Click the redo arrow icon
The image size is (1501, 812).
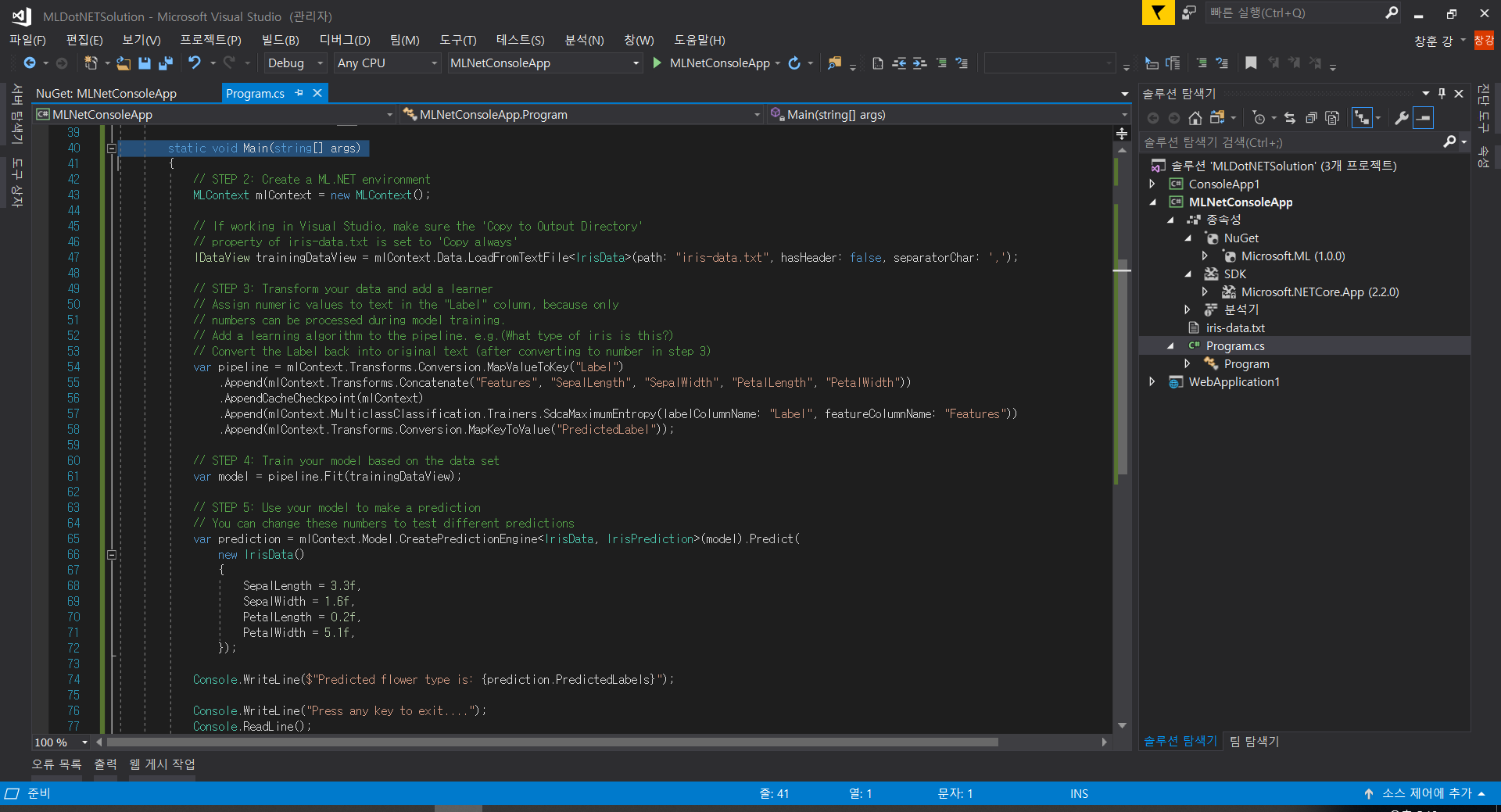229,63
